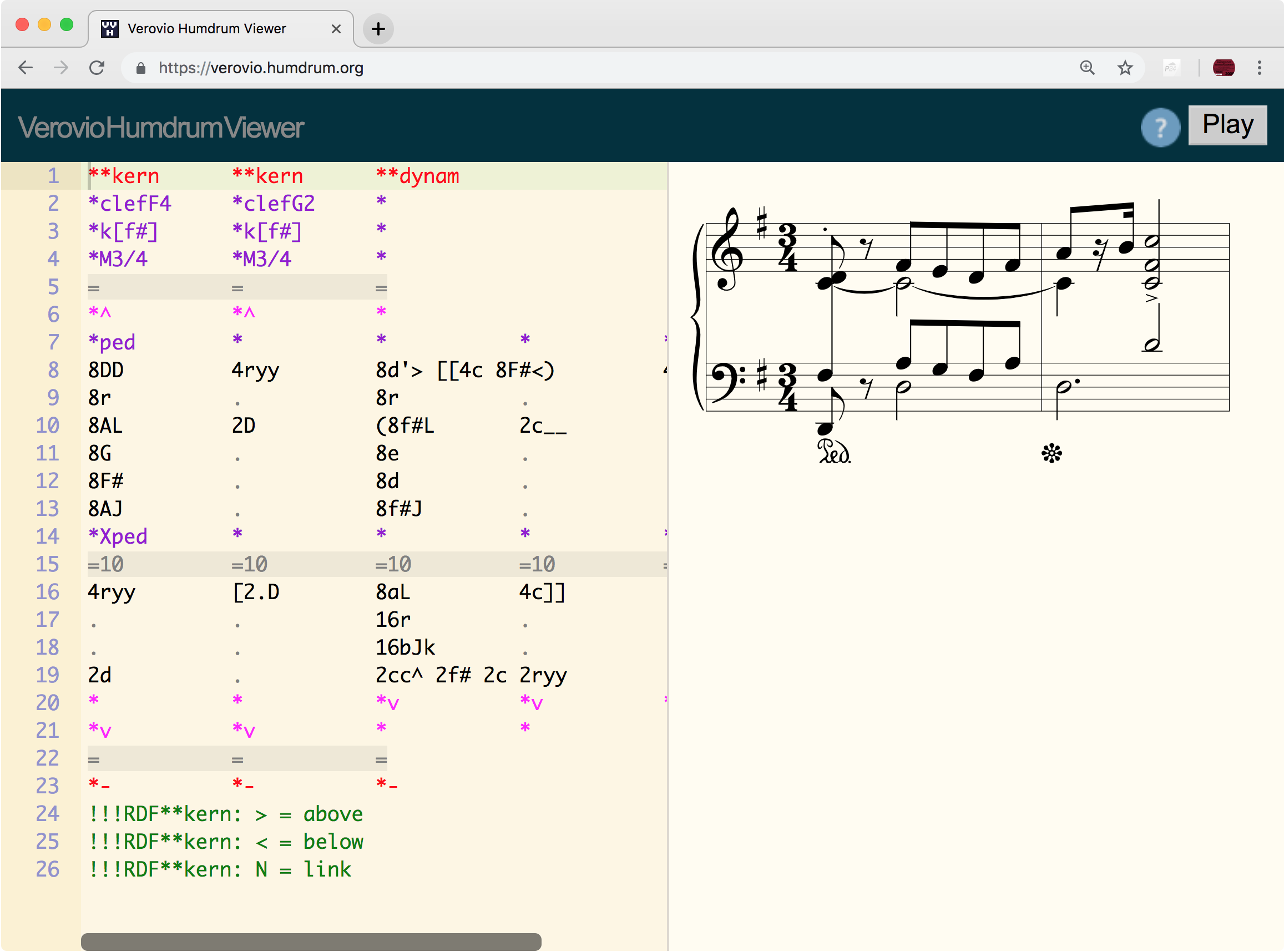
Task: Open a new browser tab
Action: 377,29
